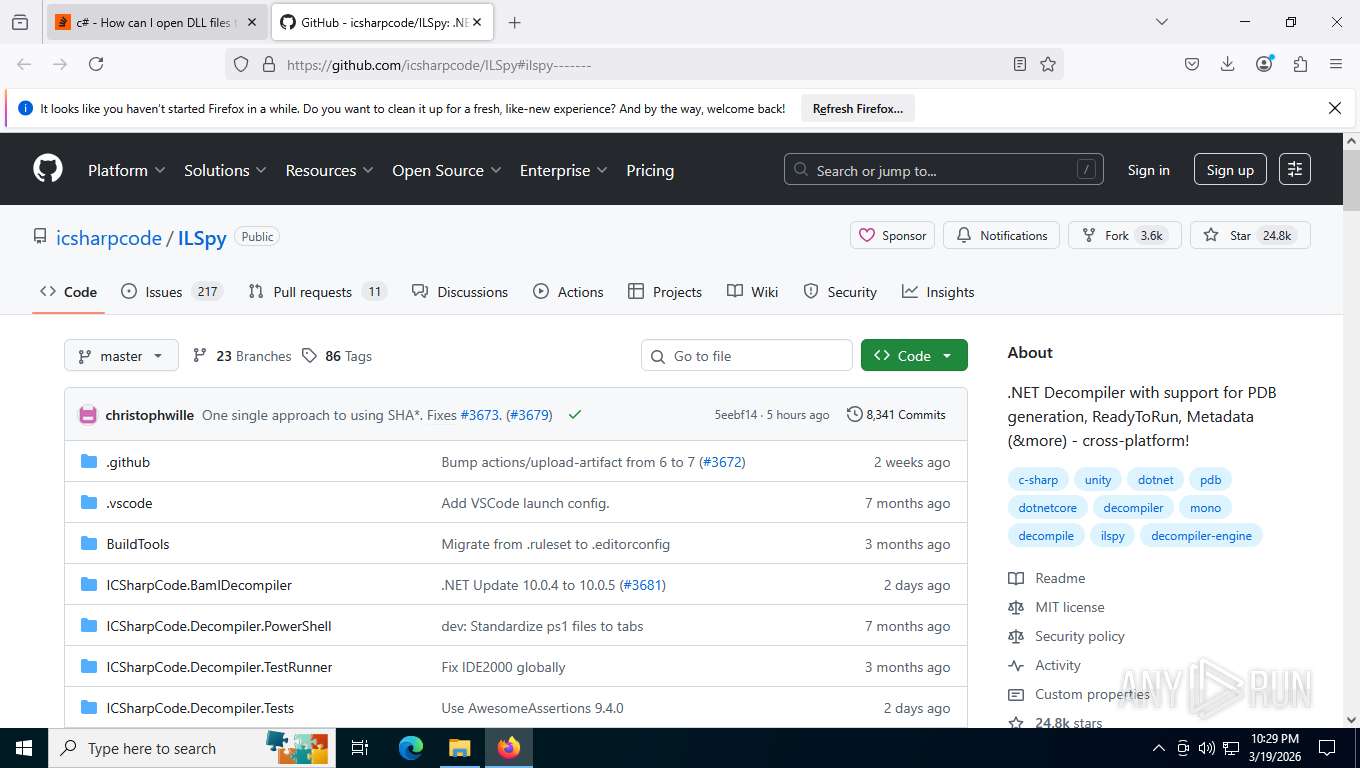Open GitHub appearance settings icon button
Image resolution: width=1360 pixels, height=768 pixels.
coord(1295,170)
